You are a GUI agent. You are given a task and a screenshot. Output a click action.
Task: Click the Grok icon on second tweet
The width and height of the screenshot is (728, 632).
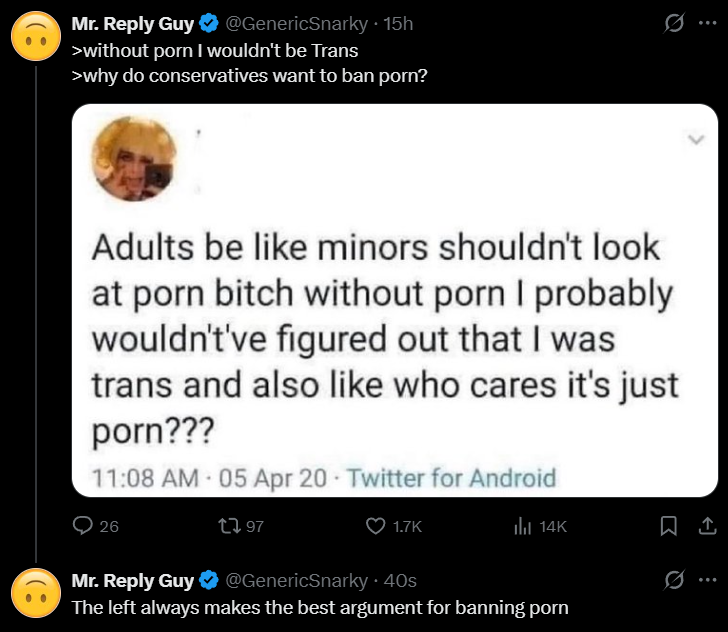coord(672,581)
